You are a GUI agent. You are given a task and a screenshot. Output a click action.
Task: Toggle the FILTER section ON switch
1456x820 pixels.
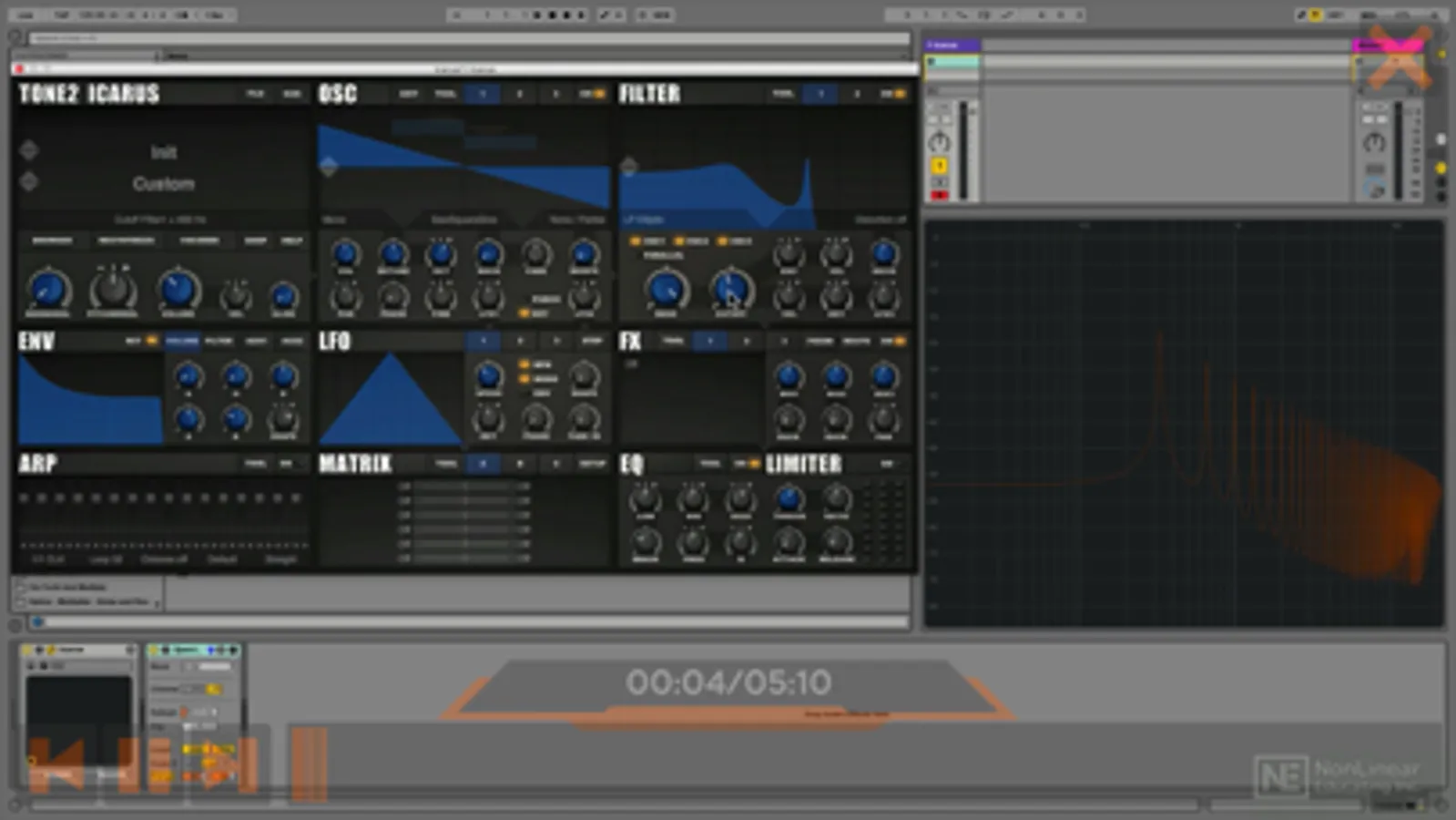(892, 94)
